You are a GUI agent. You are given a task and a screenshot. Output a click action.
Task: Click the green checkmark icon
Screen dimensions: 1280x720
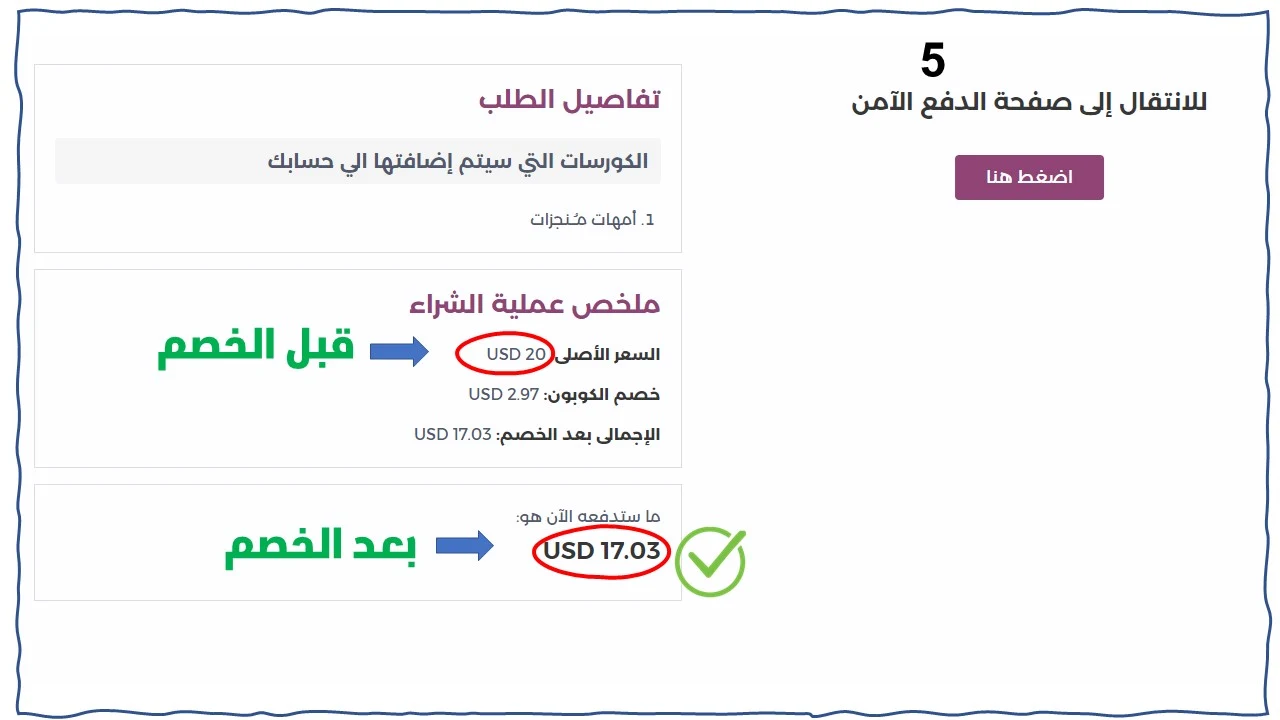coord(710,561)
